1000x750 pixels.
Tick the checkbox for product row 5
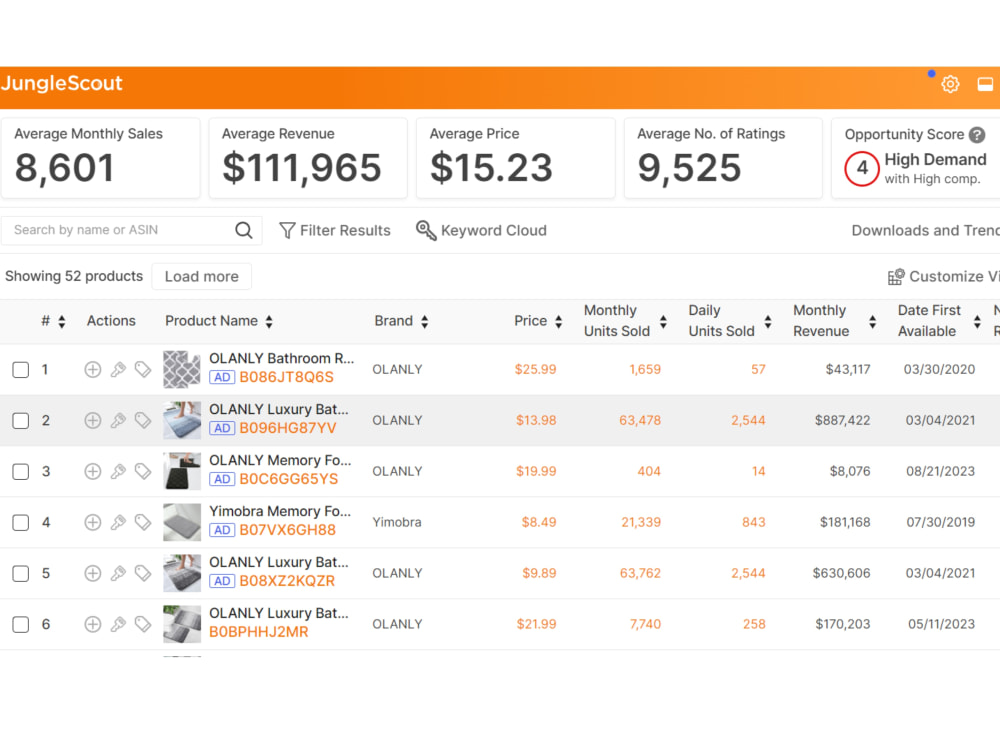coord(20,574)
